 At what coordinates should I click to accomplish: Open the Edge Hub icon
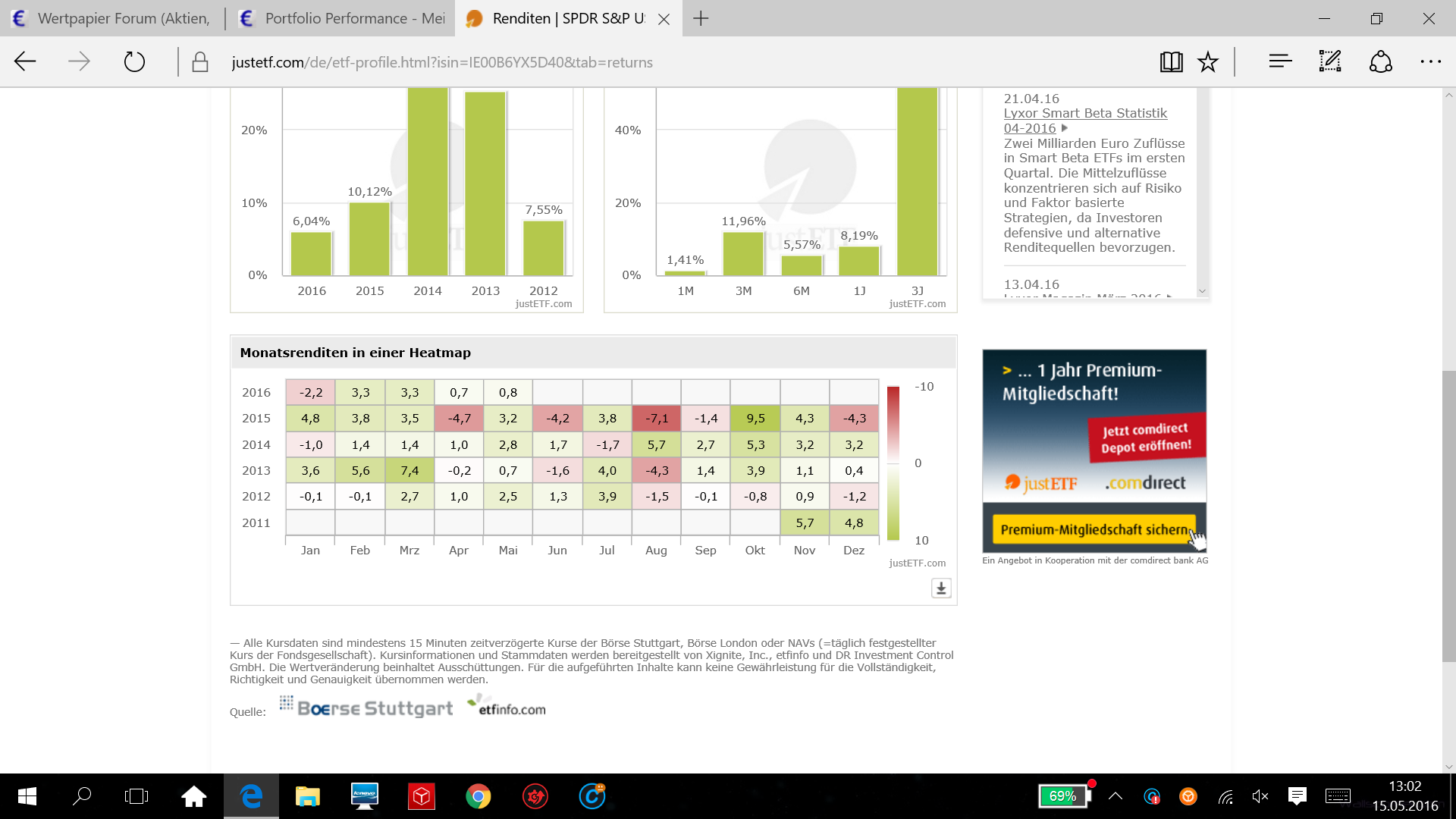[x=1280, y=62]
